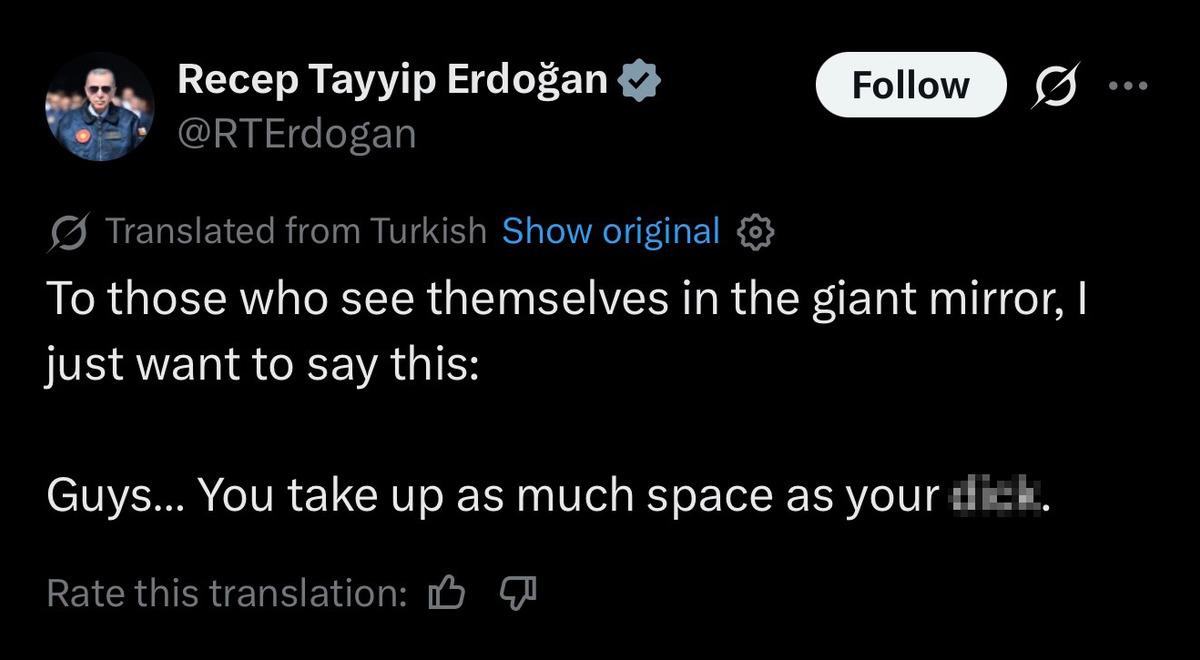Click the verified checkmark badge next to Erdoğan's name
The width and height of the screenshot is (1200, 660).
pos(641,78)
